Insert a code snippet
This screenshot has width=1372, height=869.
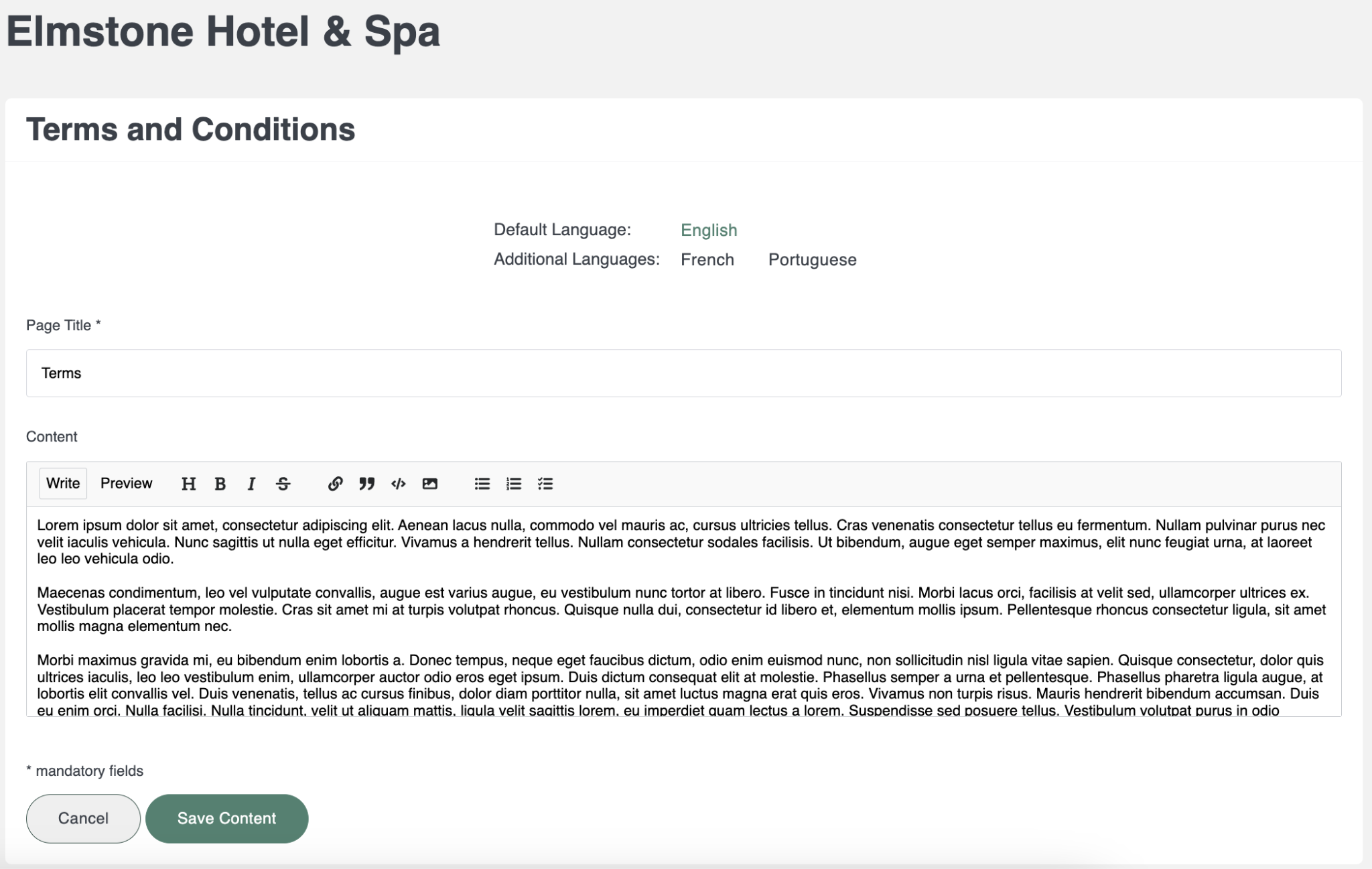tap(398, 484)
